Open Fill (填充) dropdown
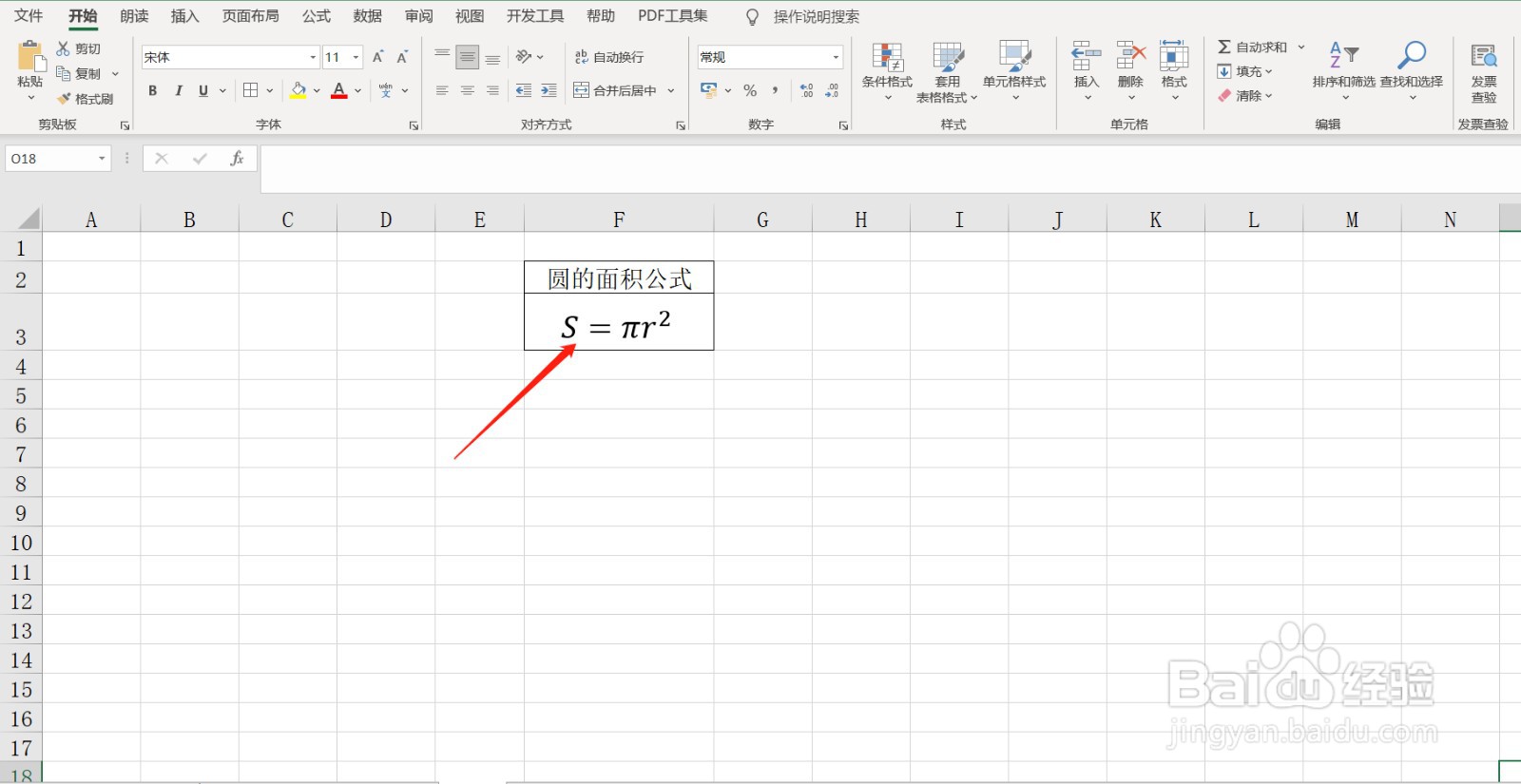This screenshot has height=784, width=1521. (x=1244, y=71)
